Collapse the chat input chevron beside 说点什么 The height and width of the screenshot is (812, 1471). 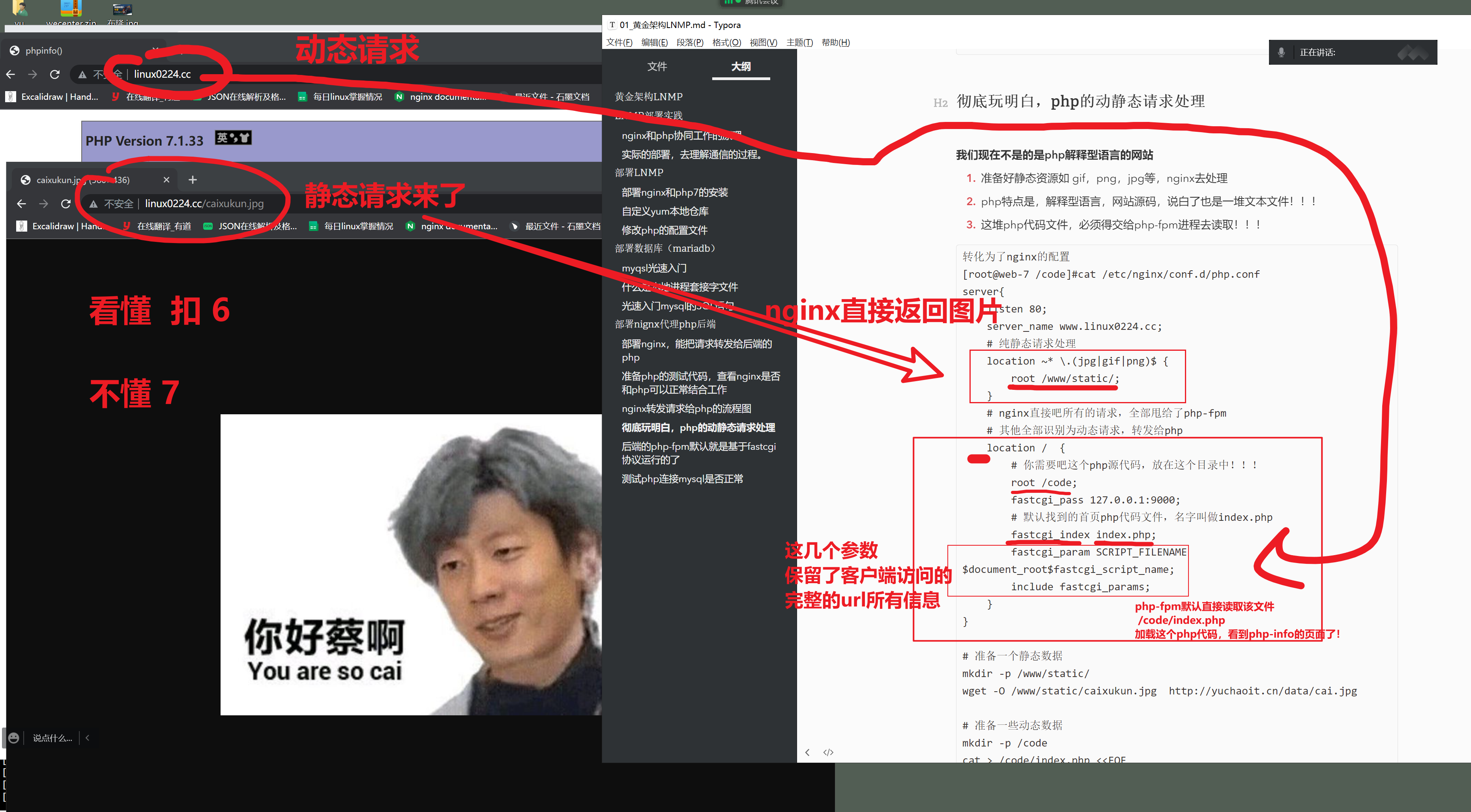[x=87, y=738]
